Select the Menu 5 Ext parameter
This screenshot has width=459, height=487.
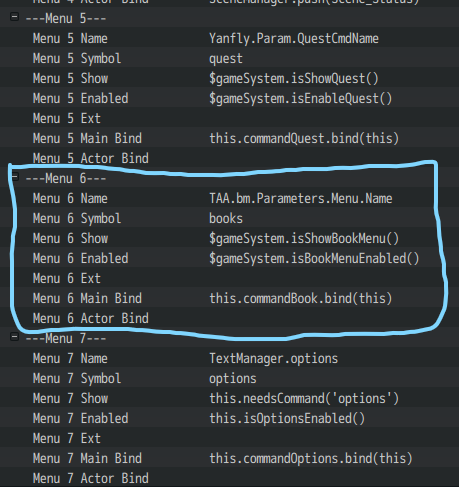pos(67,118)
